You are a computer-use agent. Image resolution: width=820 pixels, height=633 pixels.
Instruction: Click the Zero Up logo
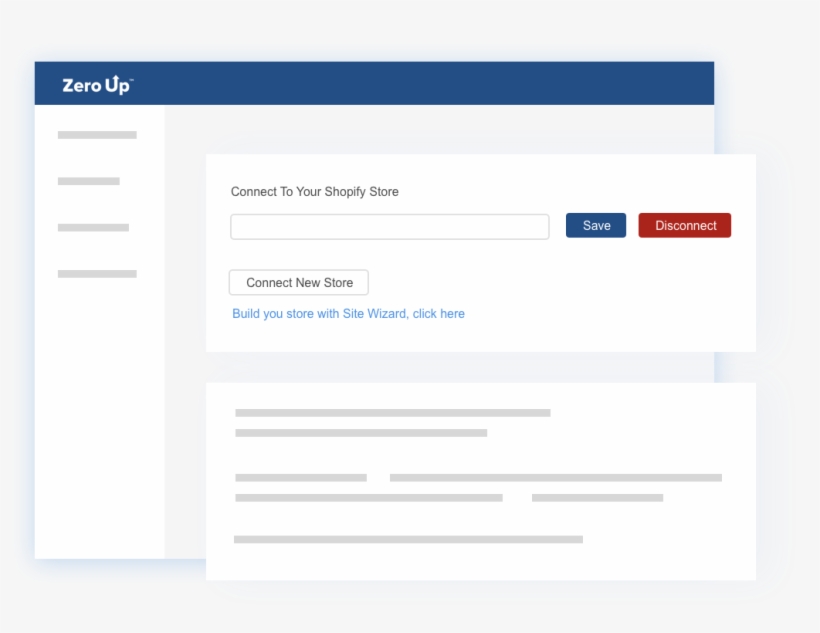[94, 84]
